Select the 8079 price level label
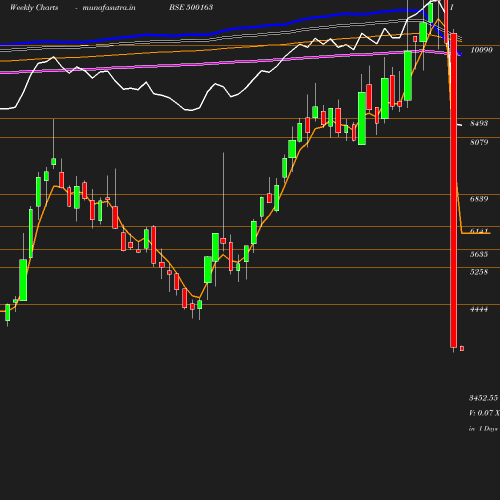The height and width of the screenshot is (500, 500). (x=479, y=142)
